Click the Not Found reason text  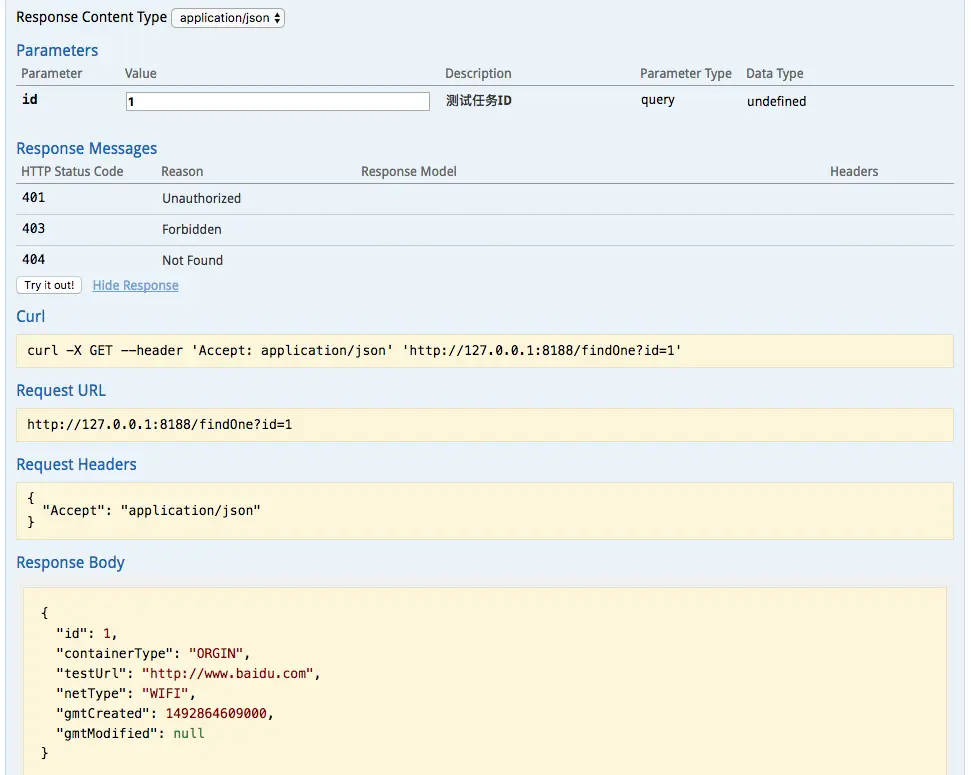(x=192, y=260)
